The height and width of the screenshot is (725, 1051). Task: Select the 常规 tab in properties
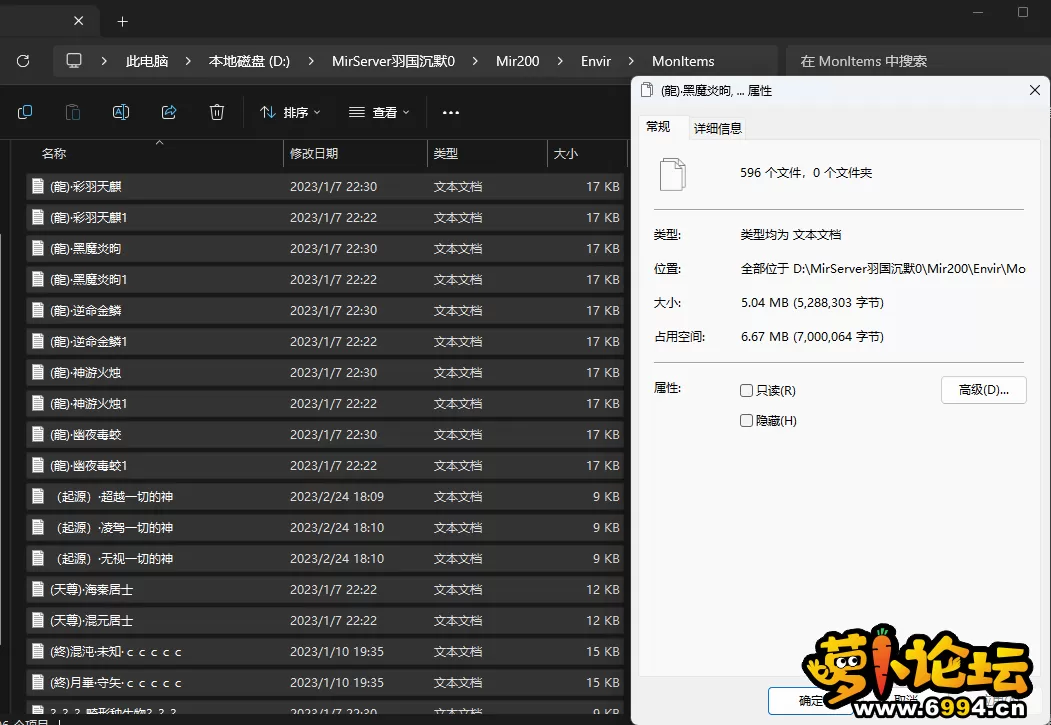click(x=658, y=127)
